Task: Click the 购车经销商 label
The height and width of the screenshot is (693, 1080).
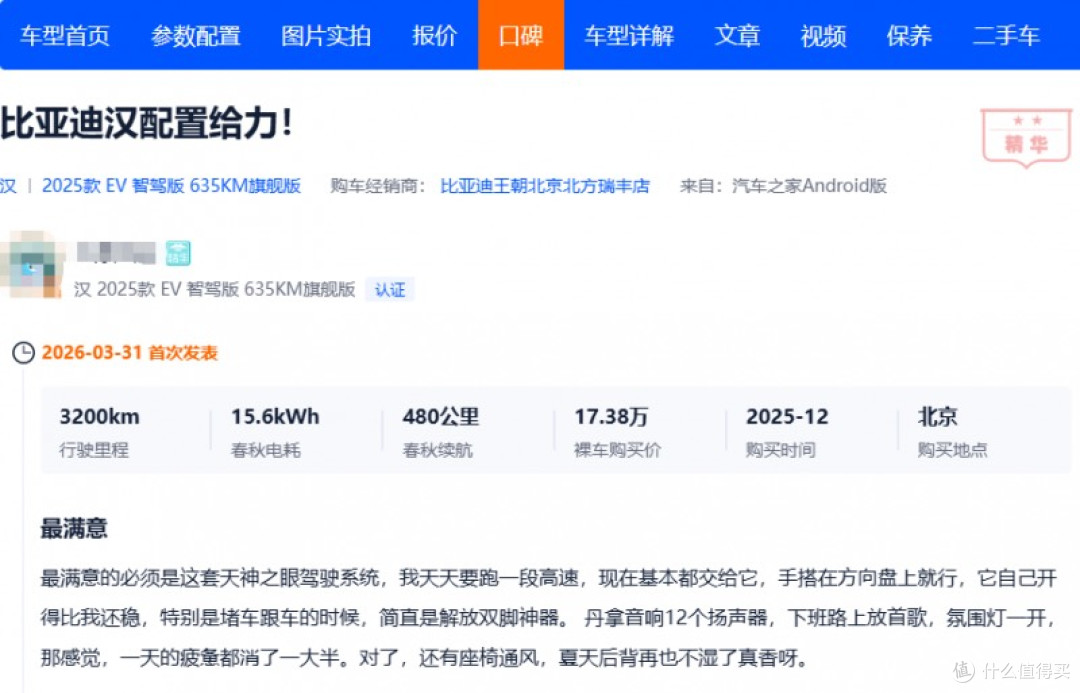Action: click(x=377, y=186)
